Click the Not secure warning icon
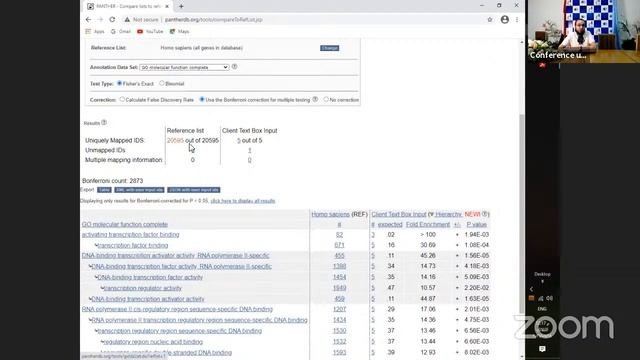Image resolution: width=640 pixels, height=360 pixels. 127,20
